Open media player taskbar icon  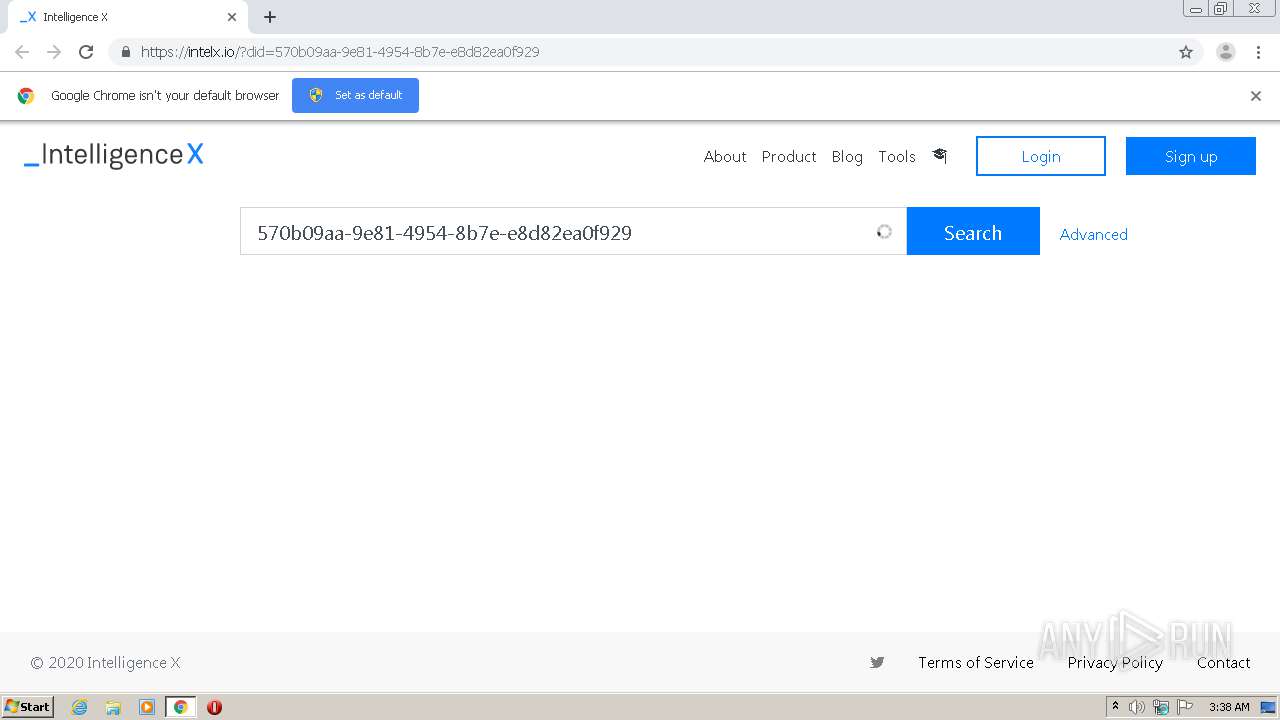pos(147,707)
